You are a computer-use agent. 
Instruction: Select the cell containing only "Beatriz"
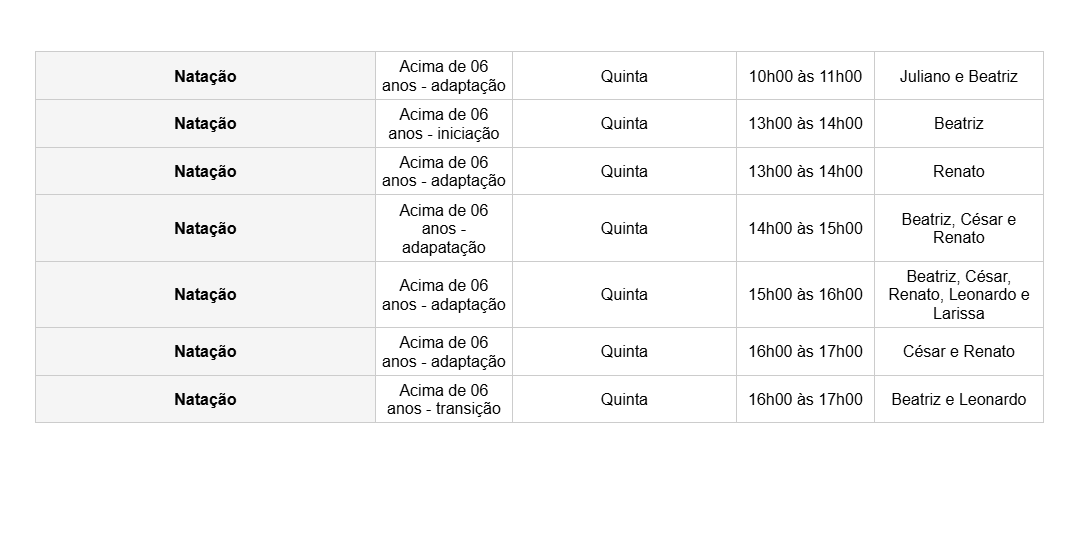click(958, 124)
